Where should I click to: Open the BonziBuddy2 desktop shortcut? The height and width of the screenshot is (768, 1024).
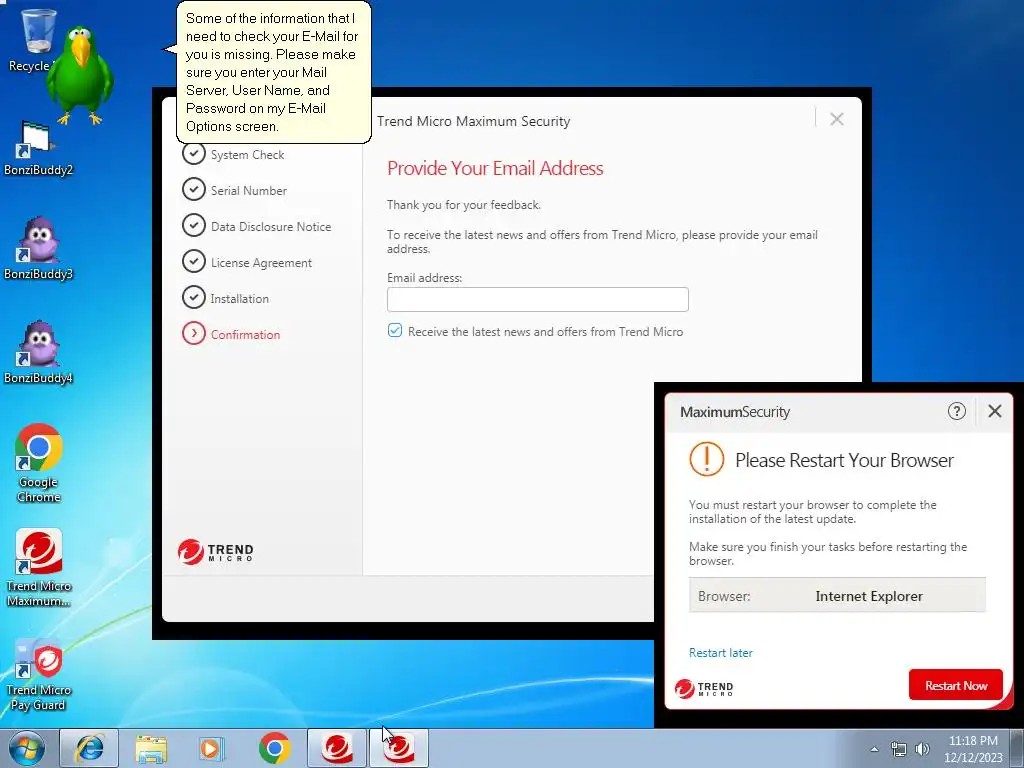coord(38,149)
